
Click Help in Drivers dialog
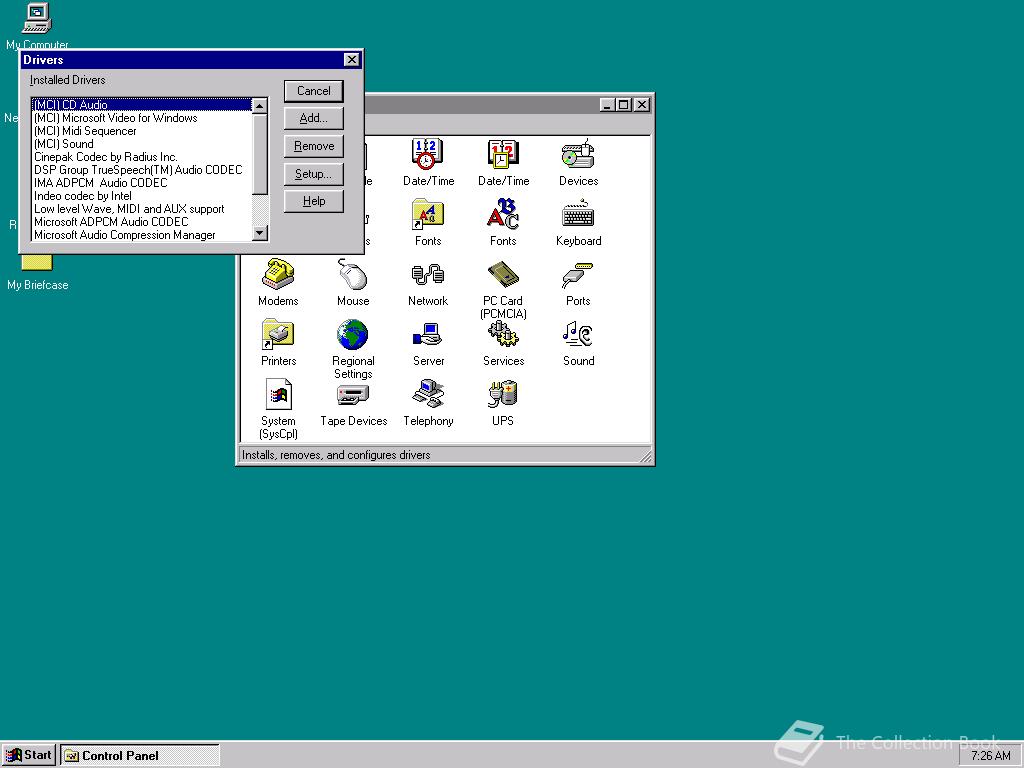(313, 201)
